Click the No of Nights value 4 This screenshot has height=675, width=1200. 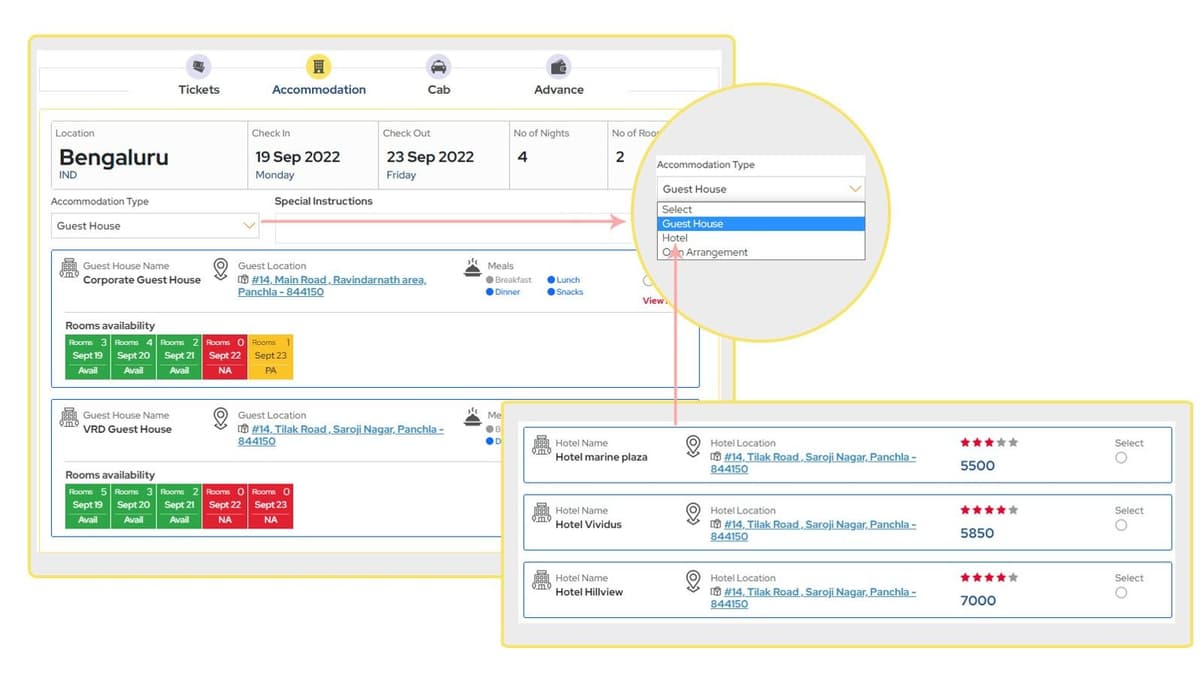click(x=522, y=157)
